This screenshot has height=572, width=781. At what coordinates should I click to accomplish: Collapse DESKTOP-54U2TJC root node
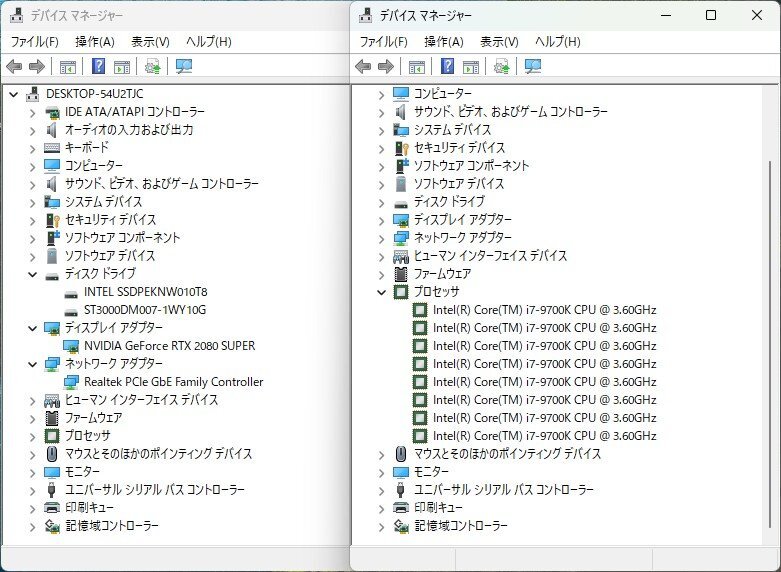click(13, 94)
